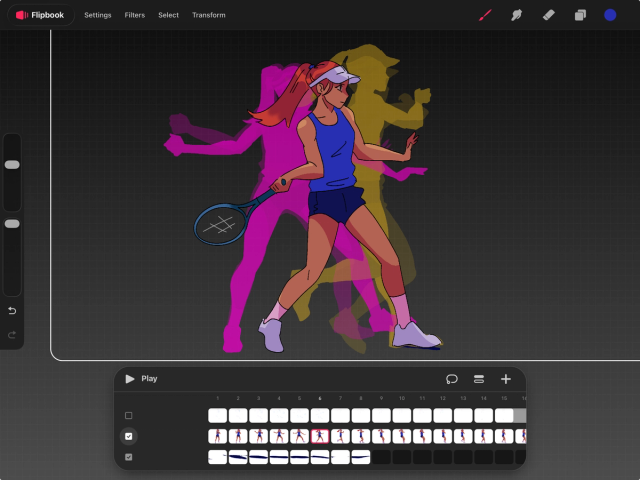Click the undo arrow in sidebar
Viewport: 640px width, 480px height.
[x=12, y=311]
